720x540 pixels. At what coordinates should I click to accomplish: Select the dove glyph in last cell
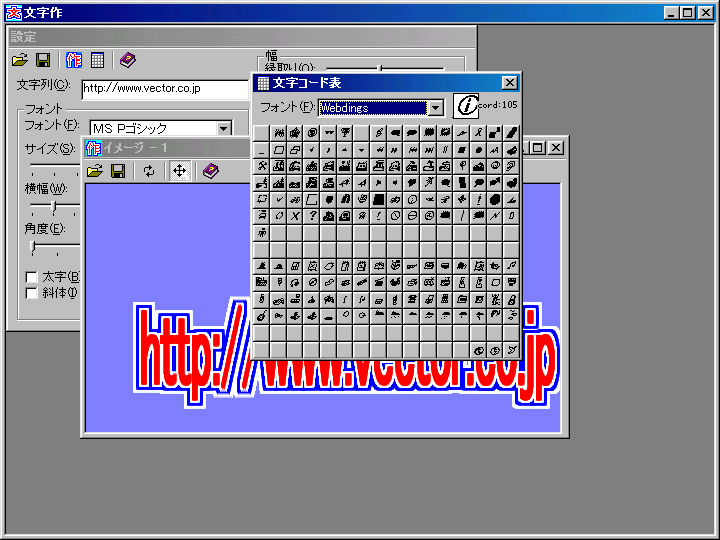click(x=511, y=350)
